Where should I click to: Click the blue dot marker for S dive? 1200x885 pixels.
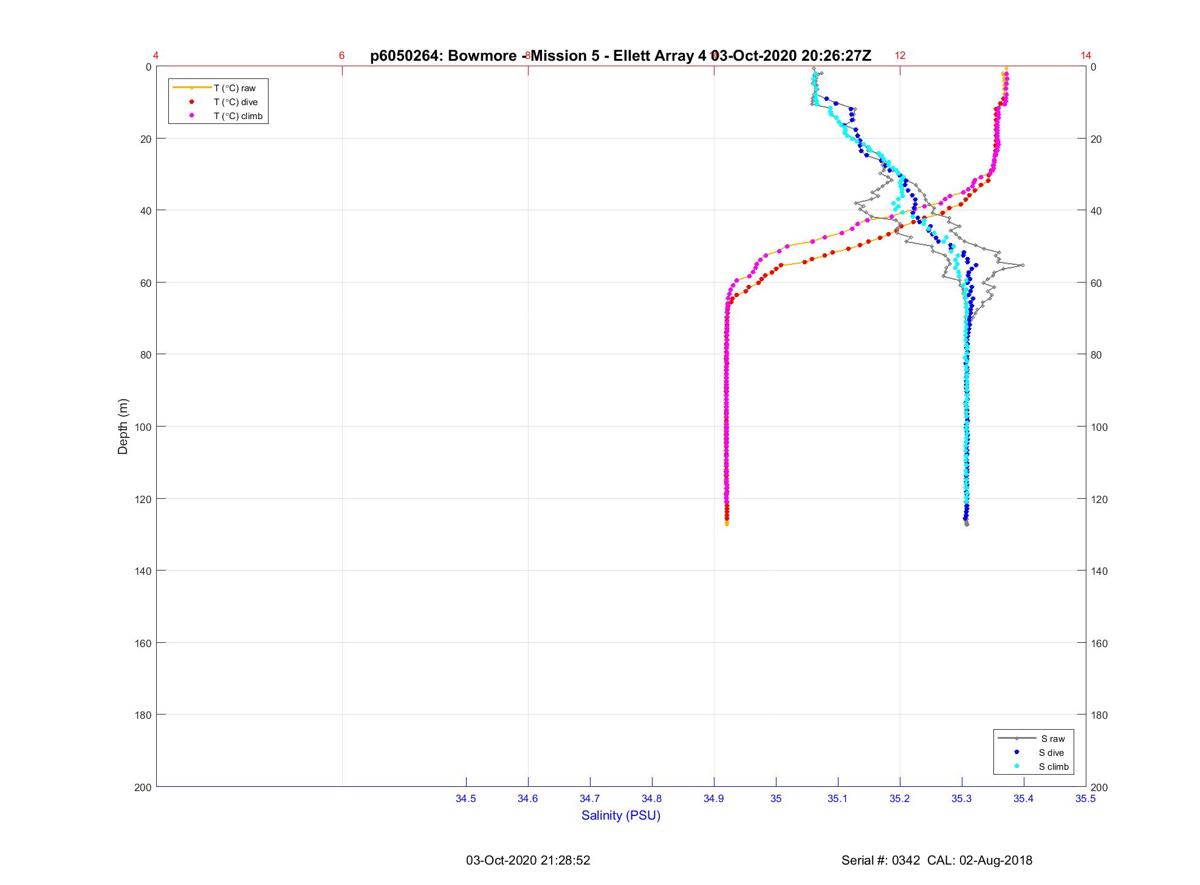point(1017,752)
